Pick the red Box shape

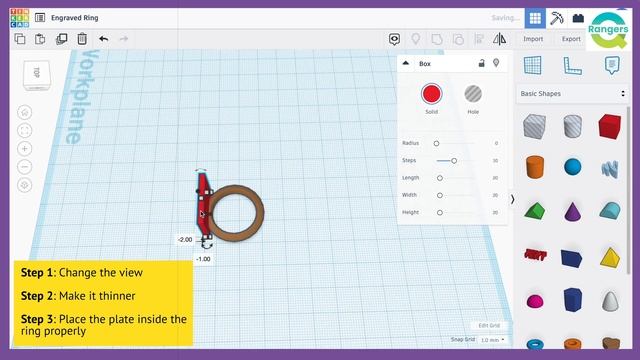[x=610, y=127]
